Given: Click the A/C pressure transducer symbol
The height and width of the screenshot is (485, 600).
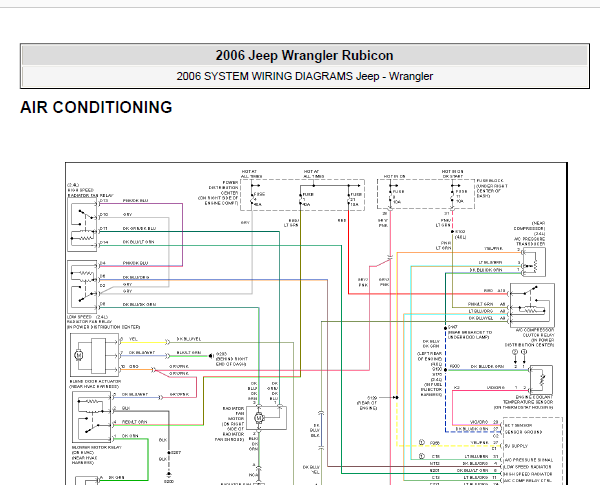Looking at the screenshot, I should click(534, 262).
